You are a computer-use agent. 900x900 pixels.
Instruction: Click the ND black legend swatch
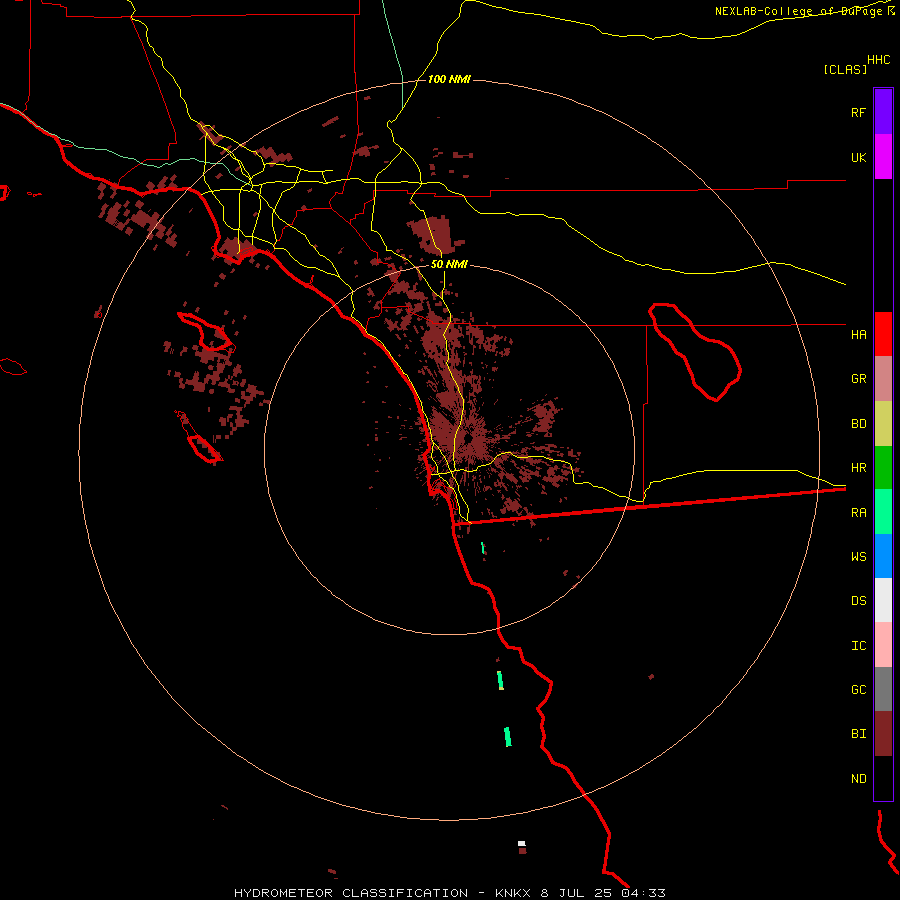tap(883, 778)
